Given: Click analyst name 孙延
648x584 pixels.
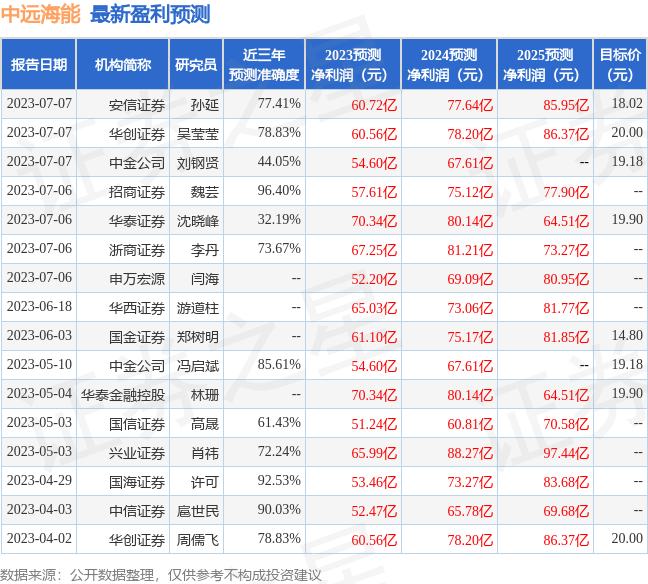Looking at the screenshot, I should [x=205, y=105].
